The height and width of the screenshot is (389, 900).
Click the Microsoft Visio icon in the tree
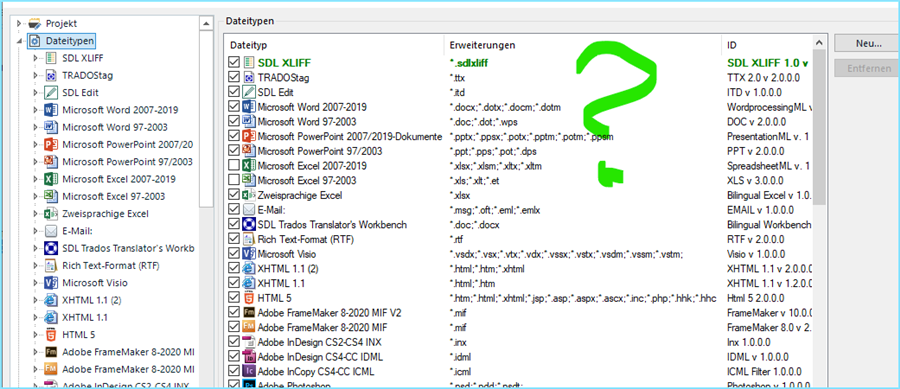pyautogui.click(x=51, y=282)
